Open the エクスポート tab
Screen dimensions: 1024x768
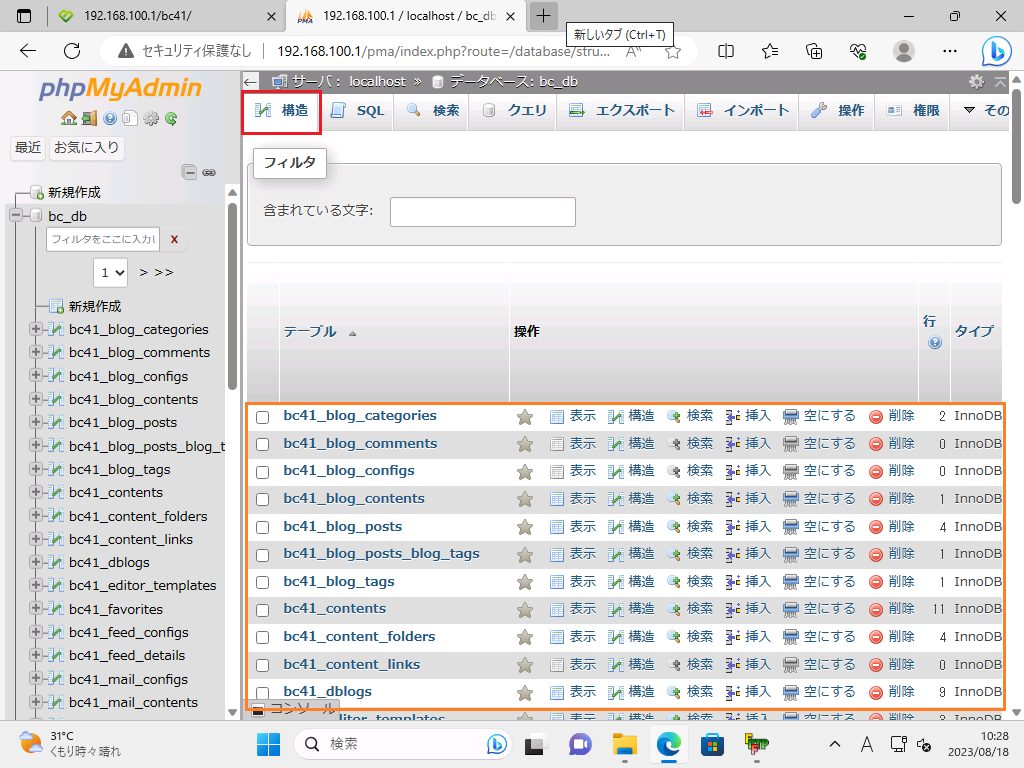pyautogui.click(x=622, y=111)
